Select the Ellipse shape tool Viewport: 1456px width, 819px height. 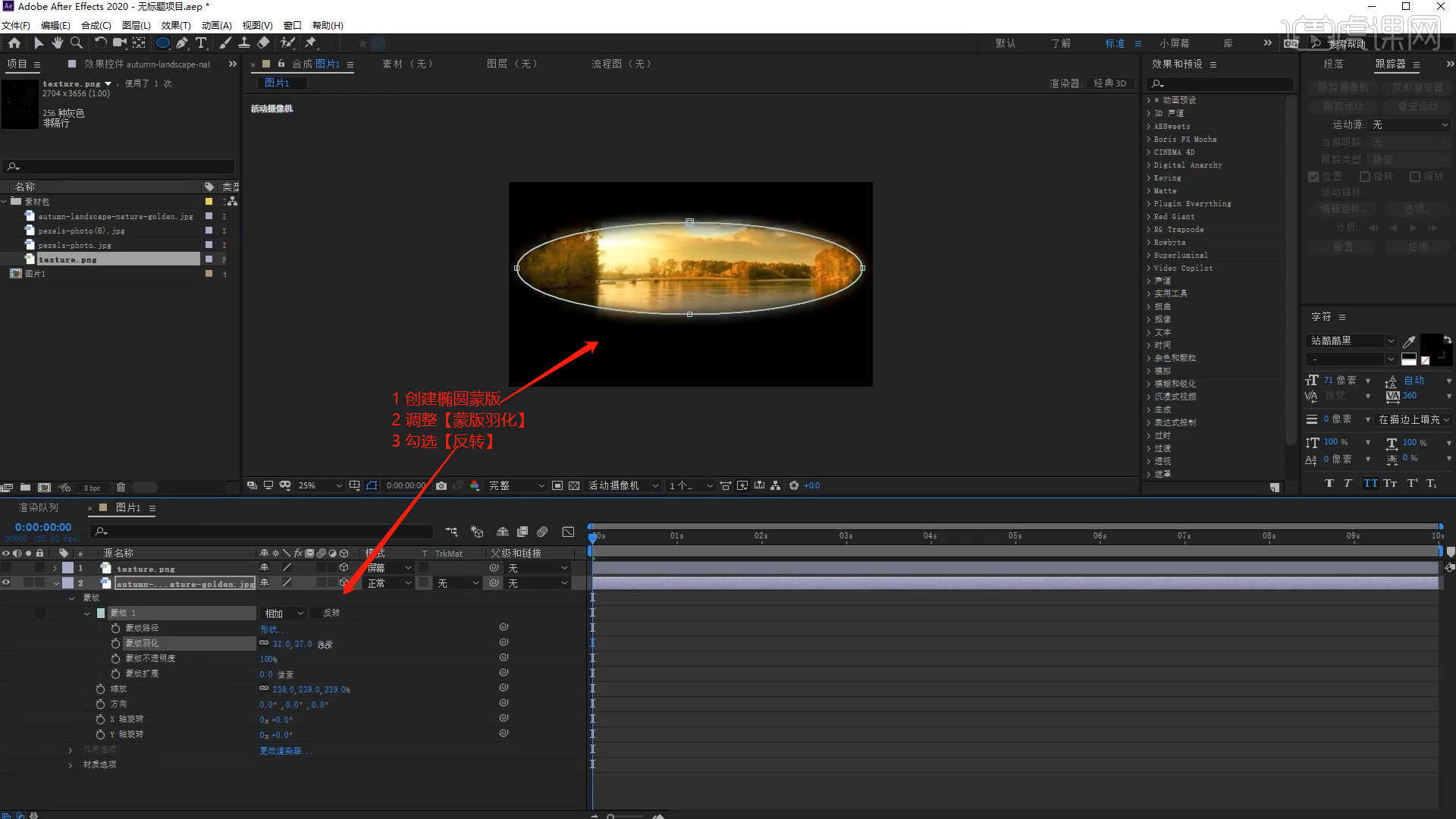tap(162, 43)
